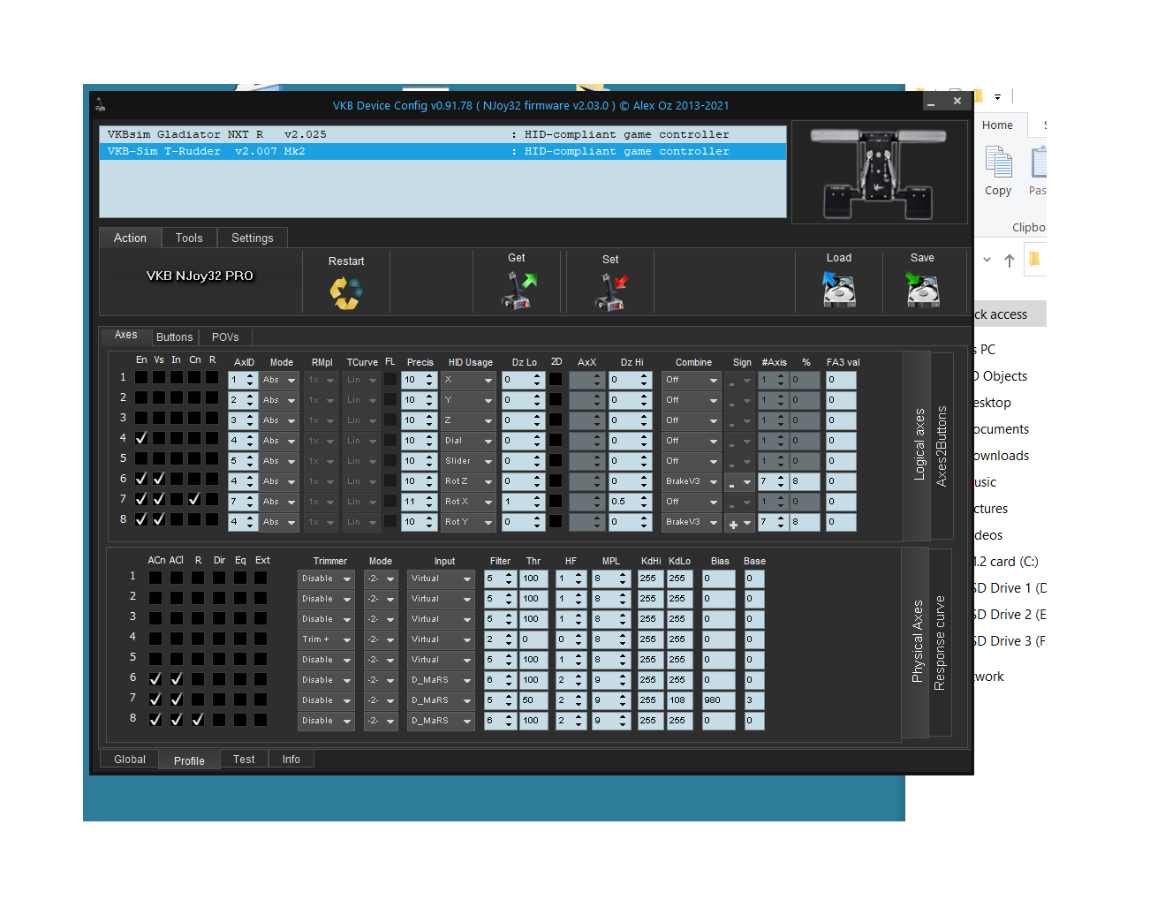
Task: Select the Response curve vertical tab
Action: click(939, 643)
